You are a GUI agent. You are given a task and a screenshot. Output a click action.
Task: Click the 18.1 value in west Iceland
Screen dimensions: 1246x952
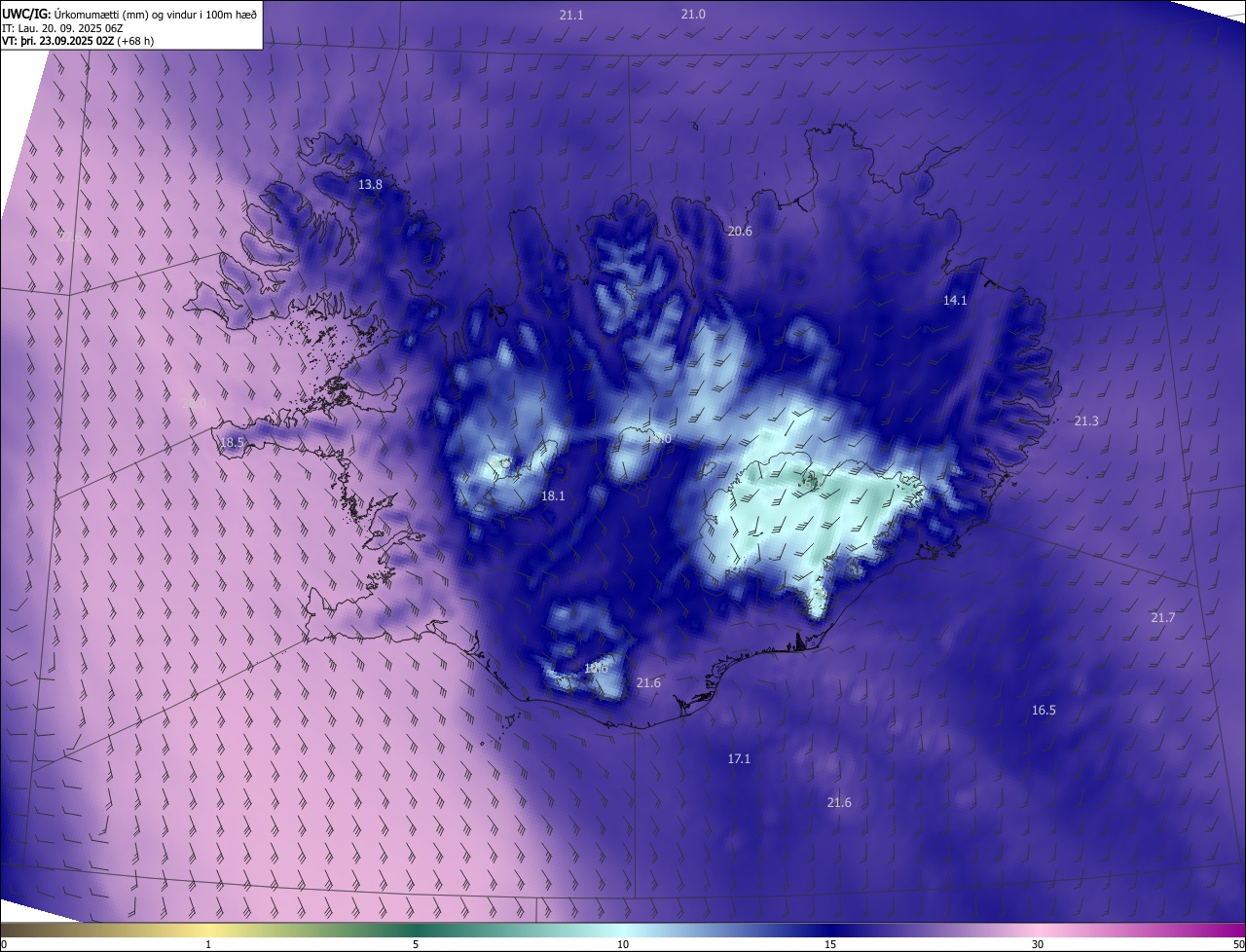553,495
